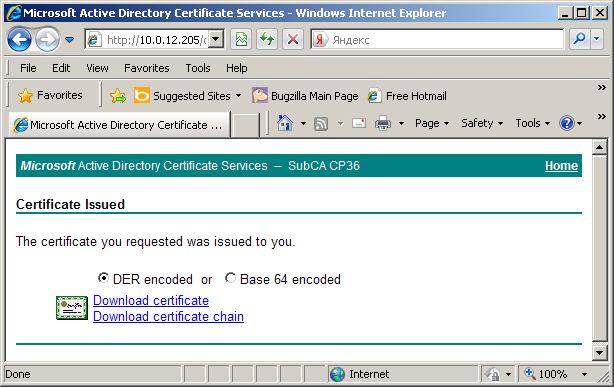Image resolution: width=614 pixels, height=387 pixels.
Task: Open the Favorites menu
Action: [x=146, y=68]
